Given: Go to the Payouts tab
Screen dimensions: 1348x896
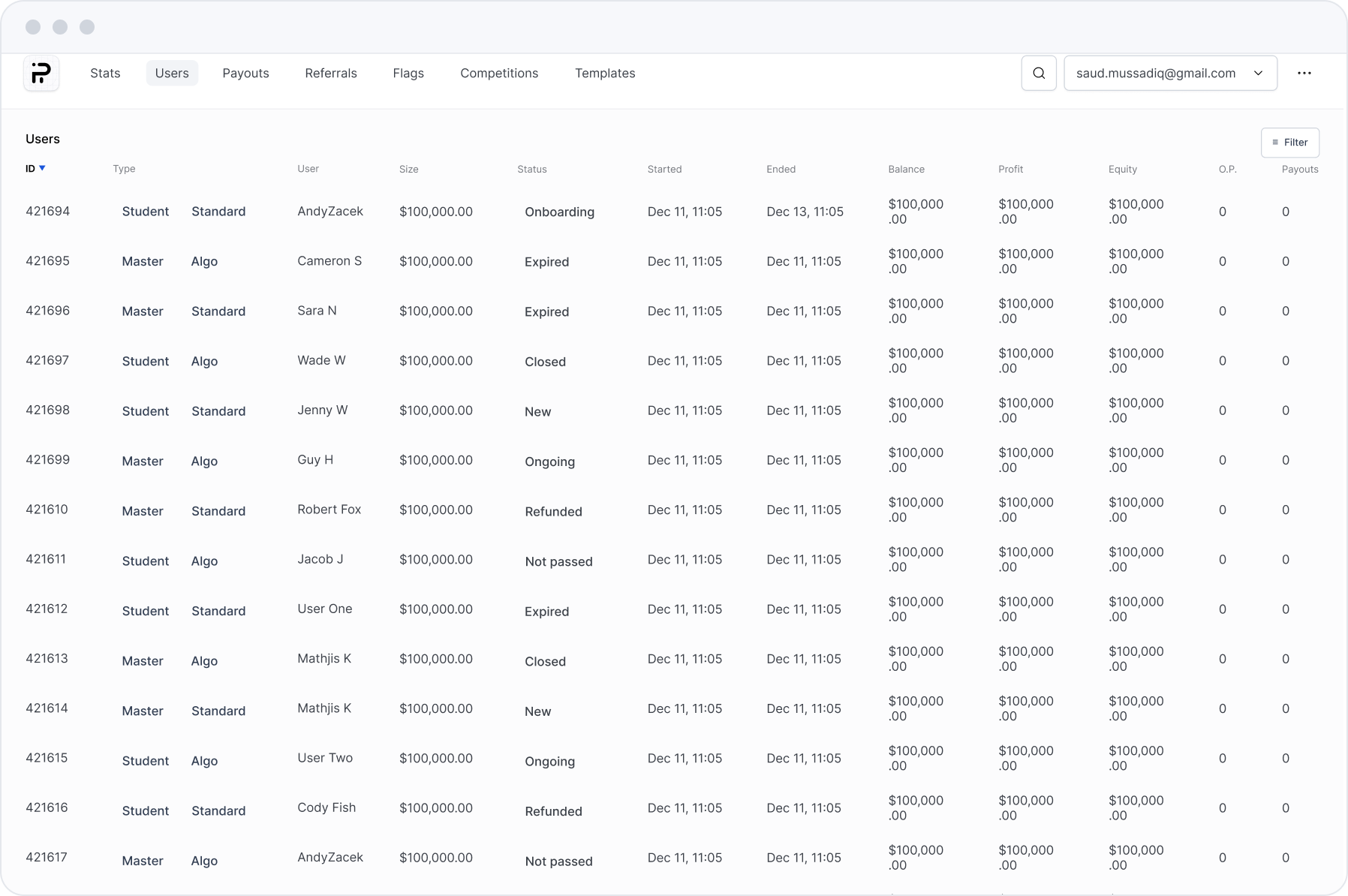Looking at the screenshot, I should tap(245, 74).
